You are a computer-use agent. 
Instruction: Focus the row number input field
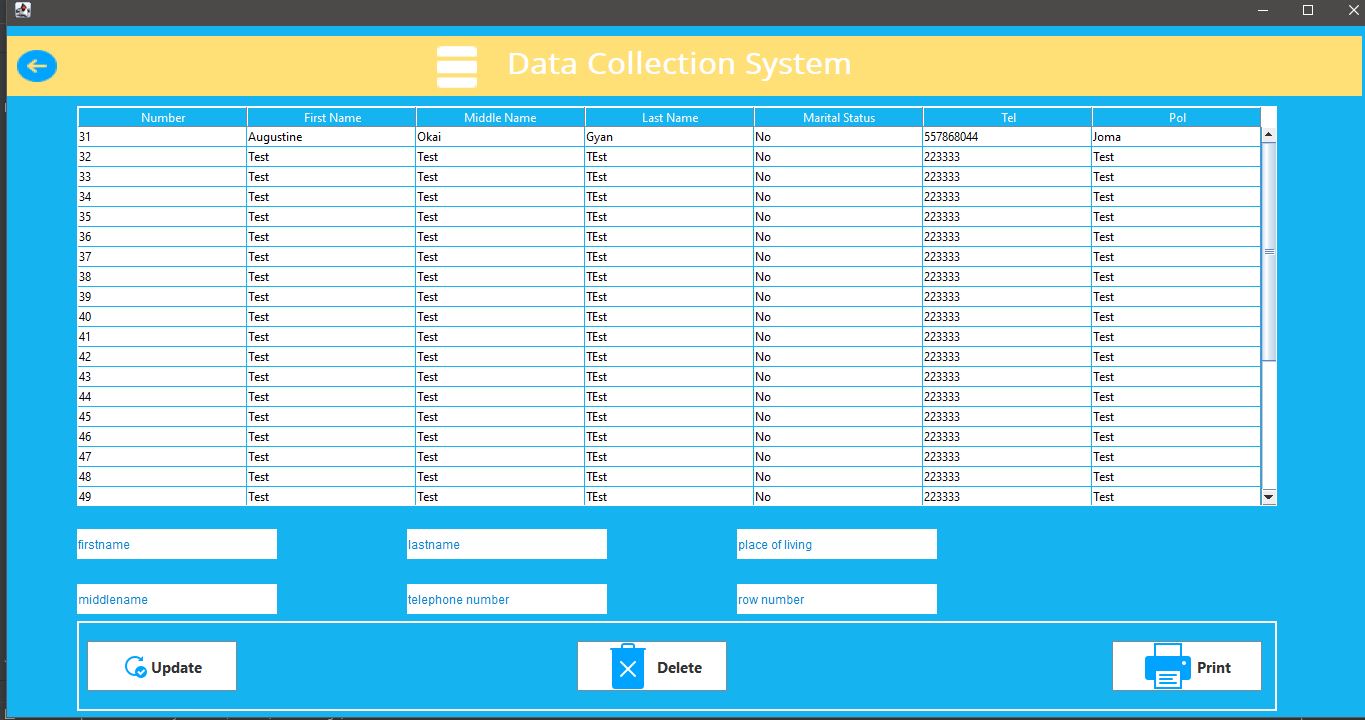click(837, 599)
